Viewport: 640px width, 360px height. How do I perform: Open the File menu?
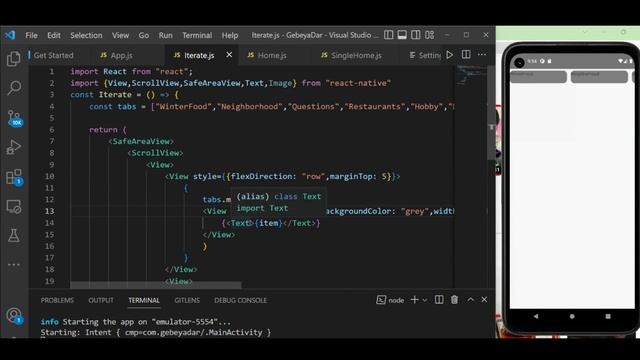coord(31,36)
